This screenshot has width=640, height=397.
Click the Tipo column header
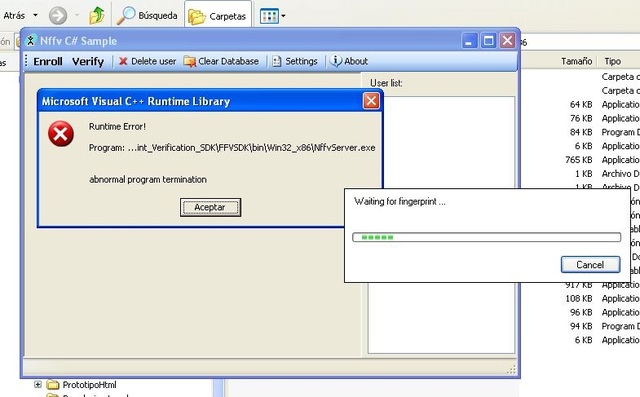(613, 61)
